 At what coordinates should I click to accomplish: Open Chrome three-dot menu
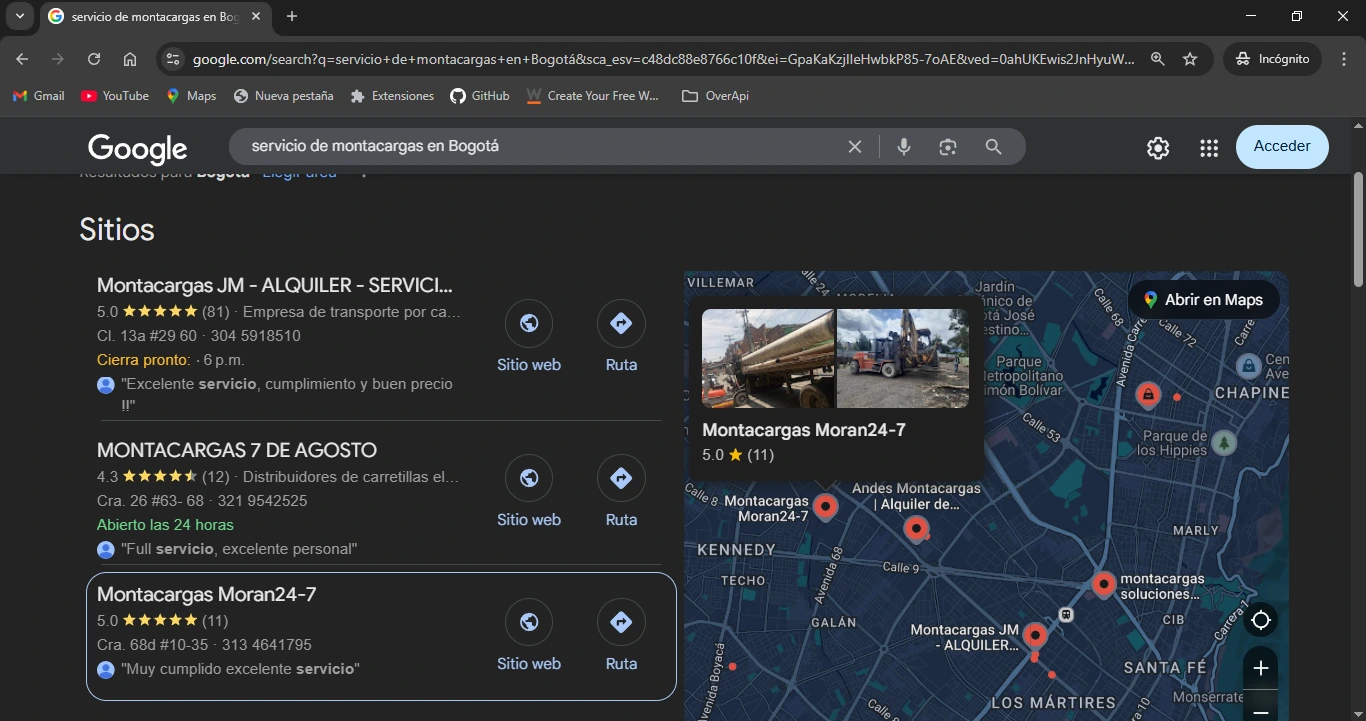1344,59
